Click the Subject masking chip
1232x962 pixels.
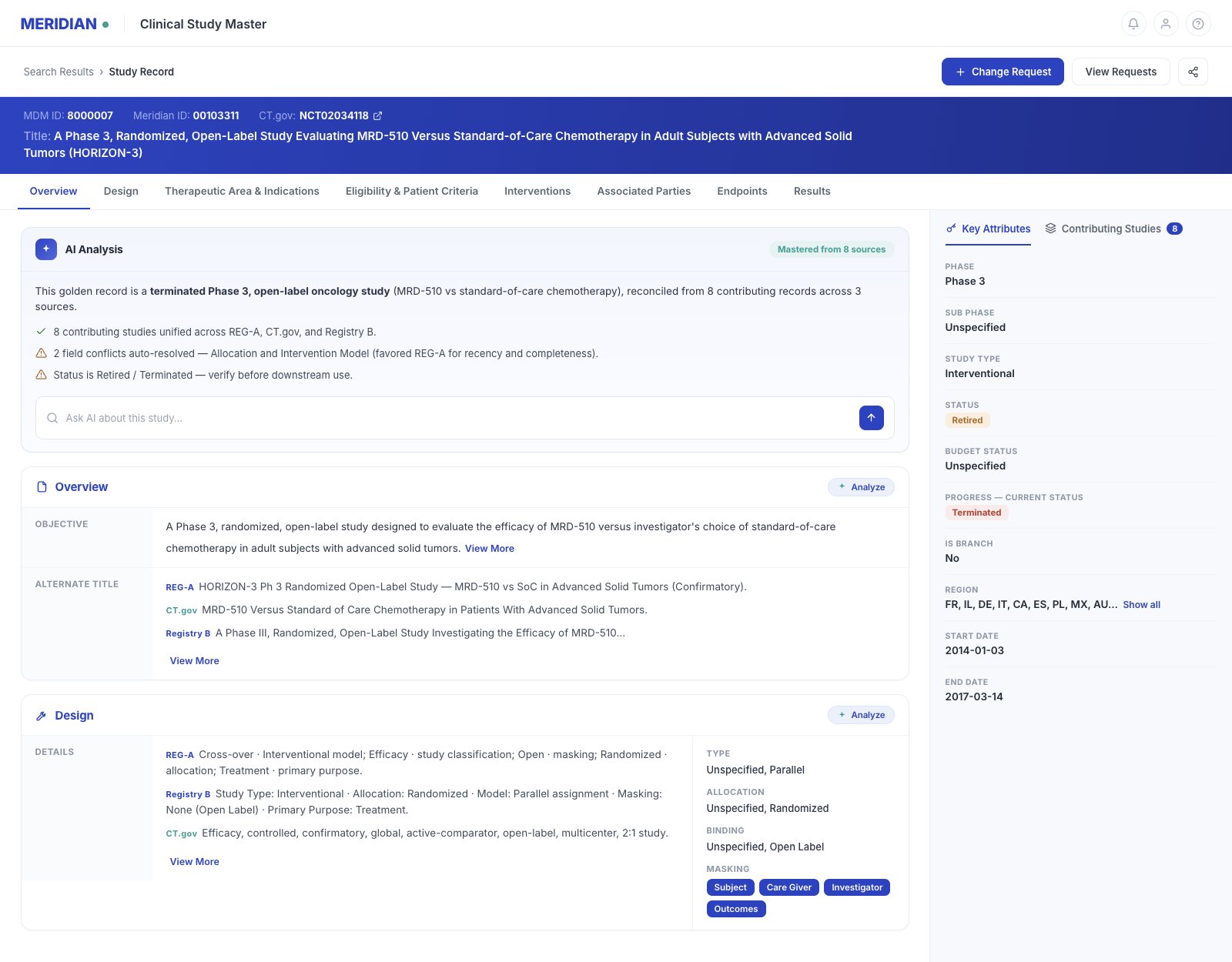[730, 887]
